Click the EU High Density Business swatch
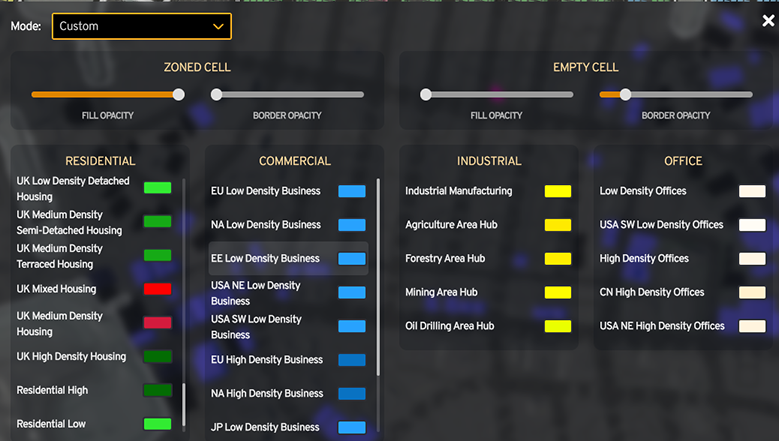 (x=352, y=360)
